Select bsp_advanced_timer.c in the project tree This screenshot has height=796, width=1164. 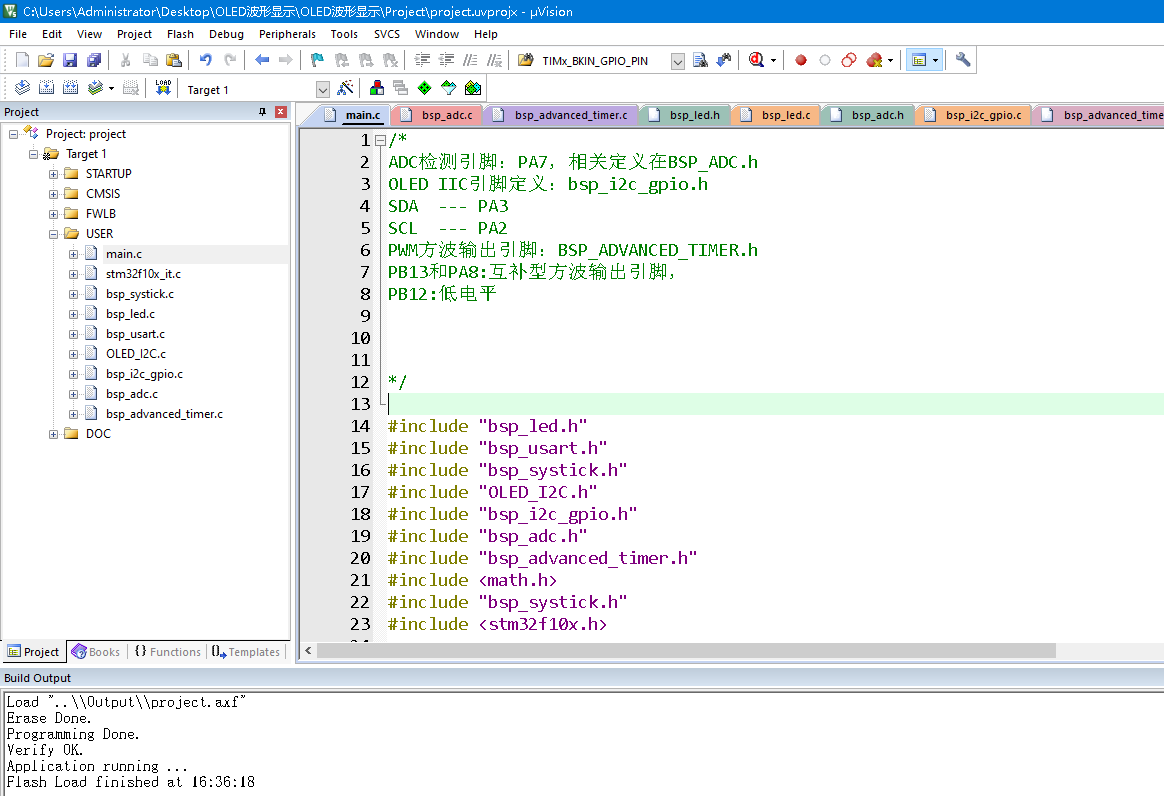click(164, 414)
